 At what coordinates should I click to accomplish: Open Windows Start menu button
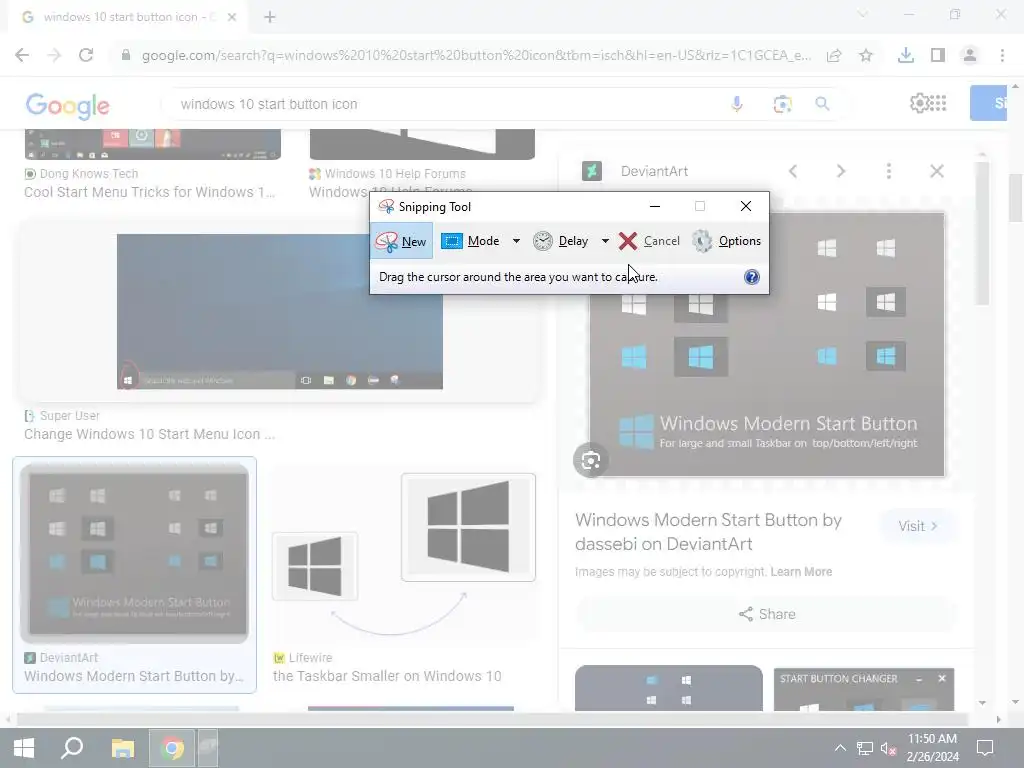click(x=24, y=748)
